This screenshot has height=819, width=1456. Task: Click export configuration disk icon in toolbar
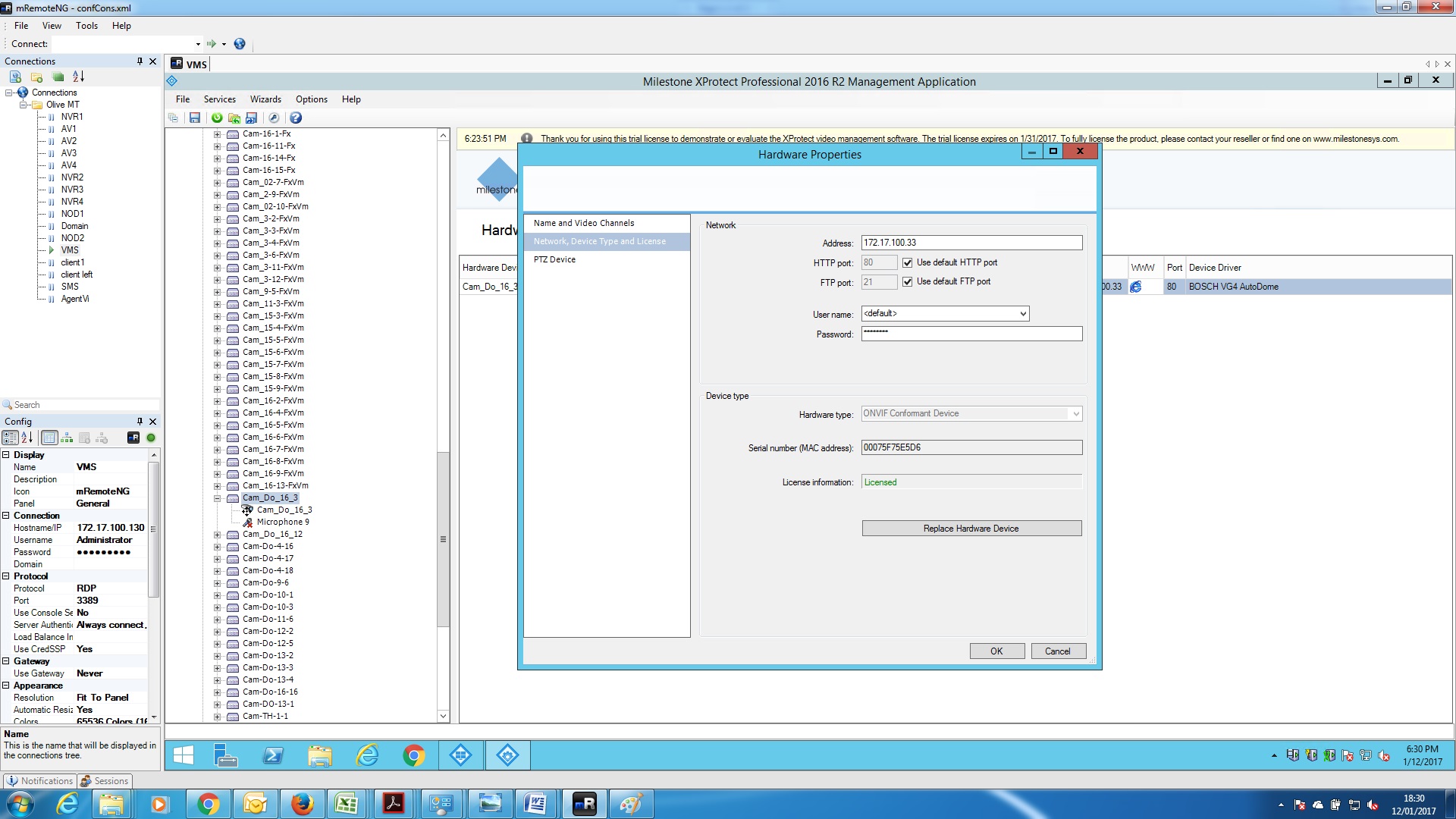(x=252, y=118)
